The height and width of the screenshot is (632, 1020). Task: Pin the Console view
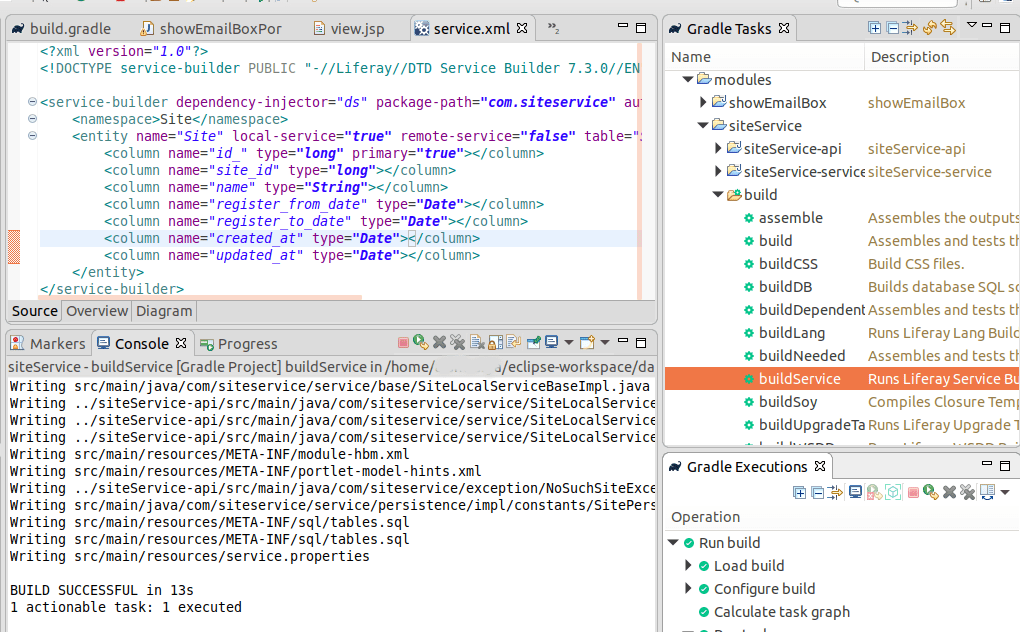click(534, 343)
